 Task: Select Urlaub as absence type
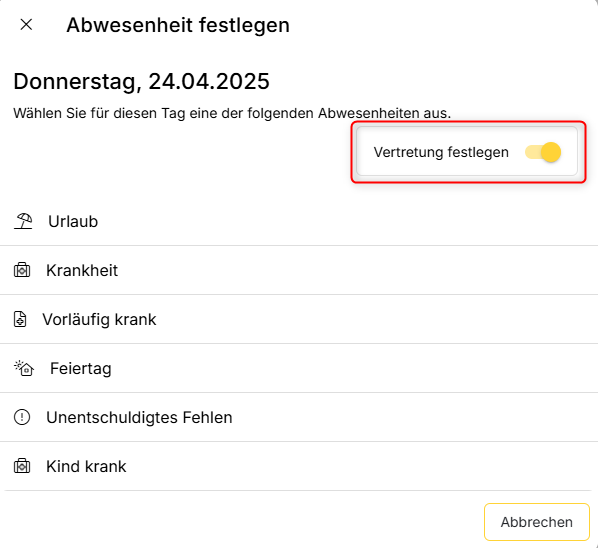299,222
